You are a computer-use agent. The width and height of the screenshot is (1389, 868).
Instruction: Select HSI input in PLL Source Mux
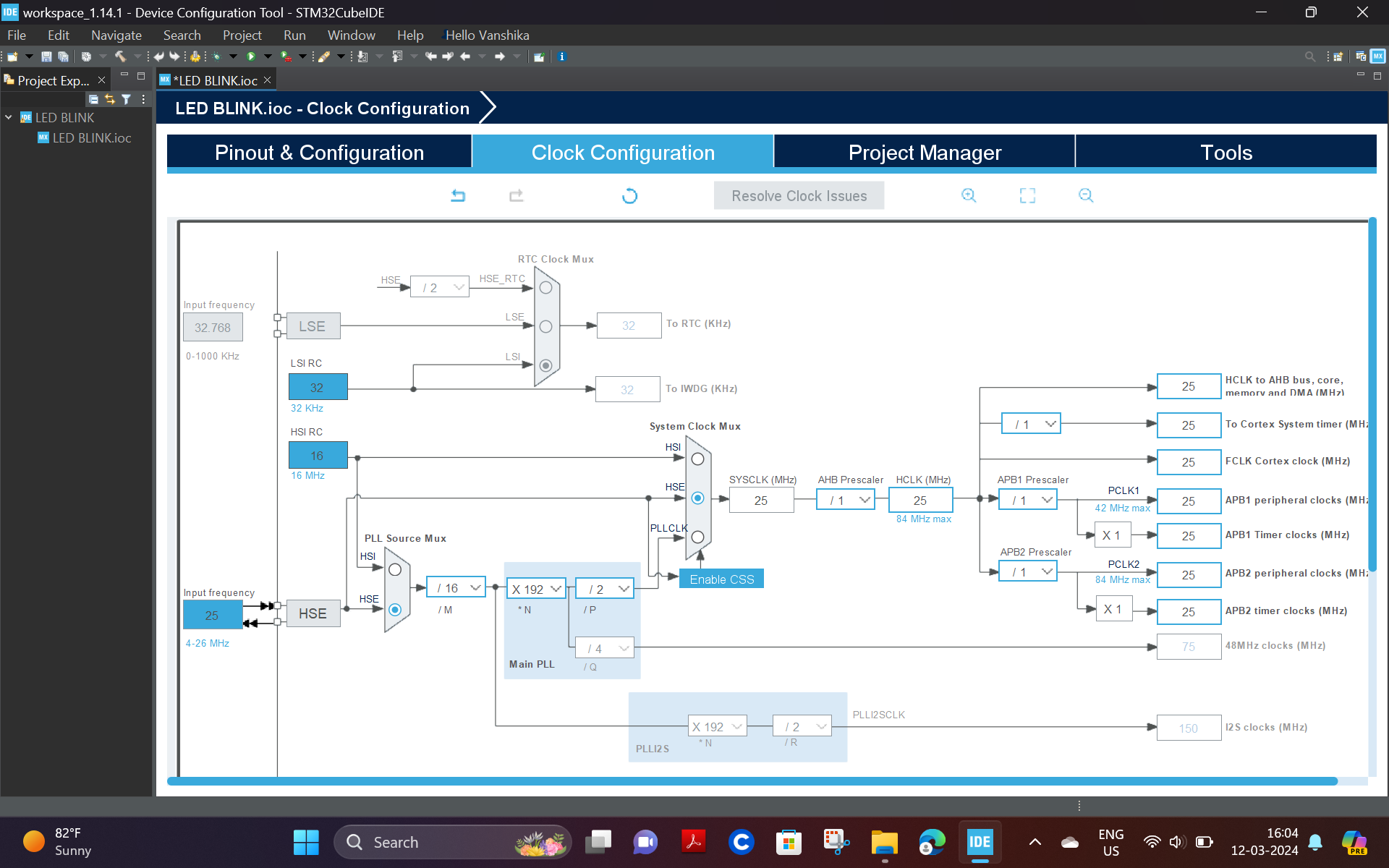[394, 570]
